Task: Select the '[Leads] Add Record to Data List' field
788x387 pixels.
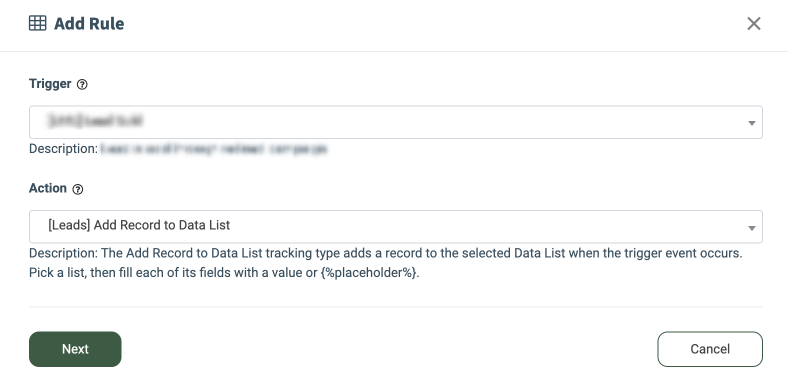Action: tap(396, 227)
